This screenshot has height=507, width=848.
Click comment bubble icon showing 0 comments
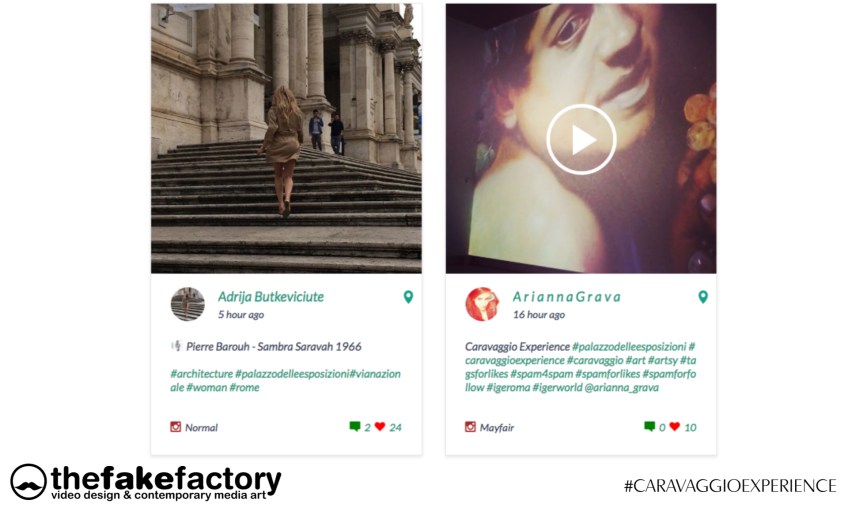[650, 426]
